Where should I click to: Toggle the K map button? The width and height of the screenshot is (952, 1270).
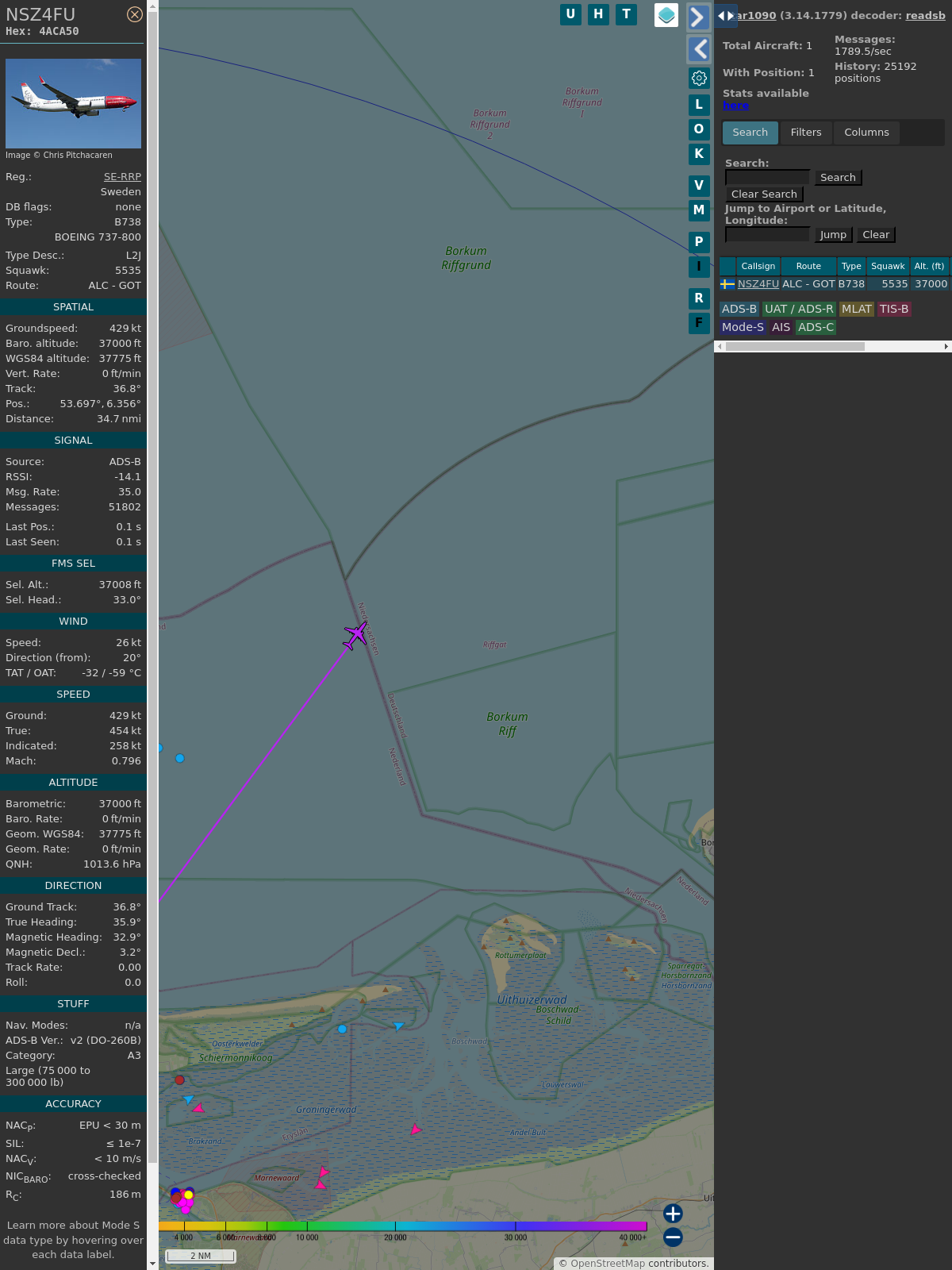click(699, 154)
